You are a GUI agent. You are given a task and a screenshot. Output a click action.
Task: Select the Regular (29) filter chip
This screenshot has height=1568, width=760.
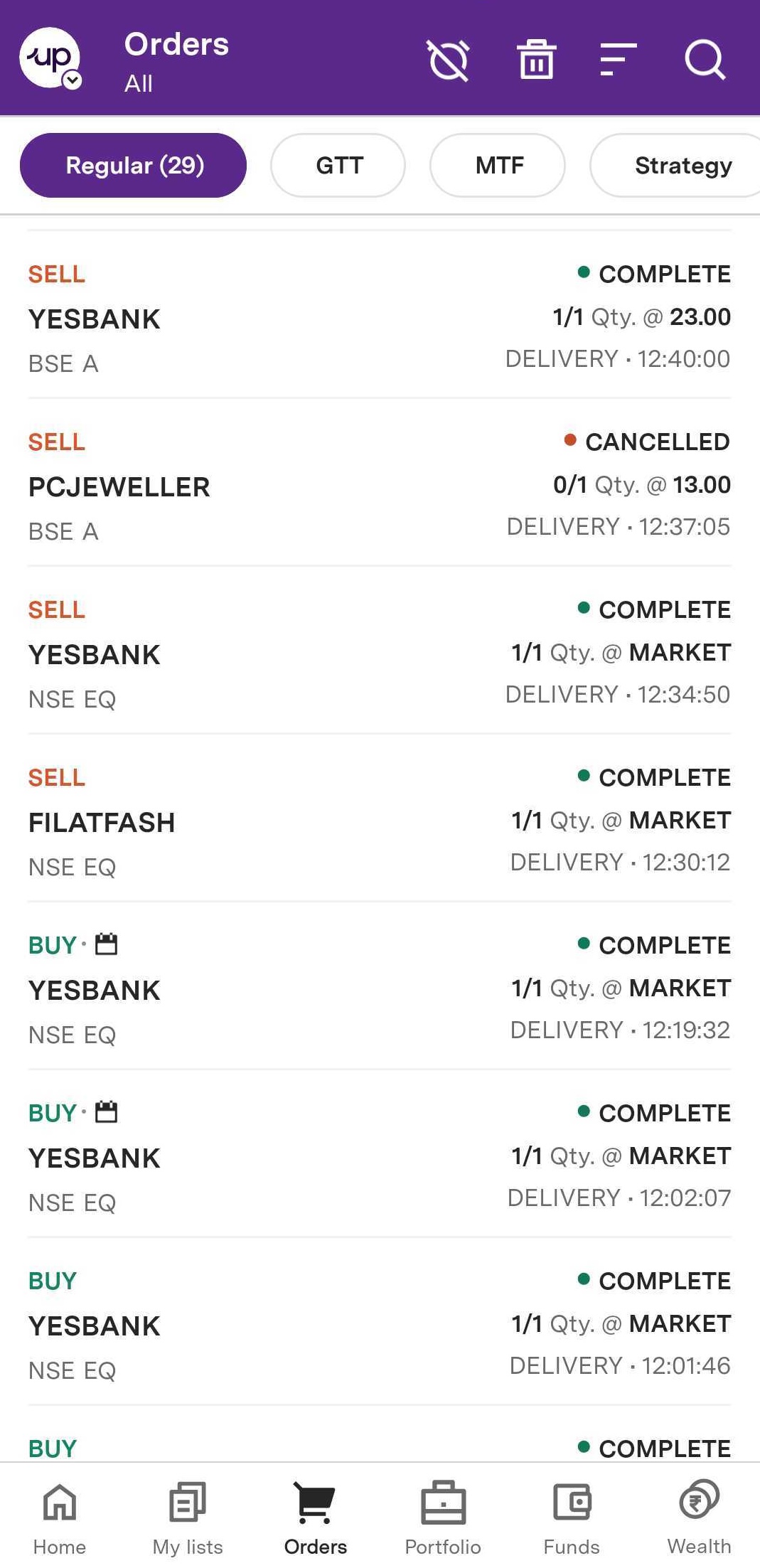coord(134,165)
